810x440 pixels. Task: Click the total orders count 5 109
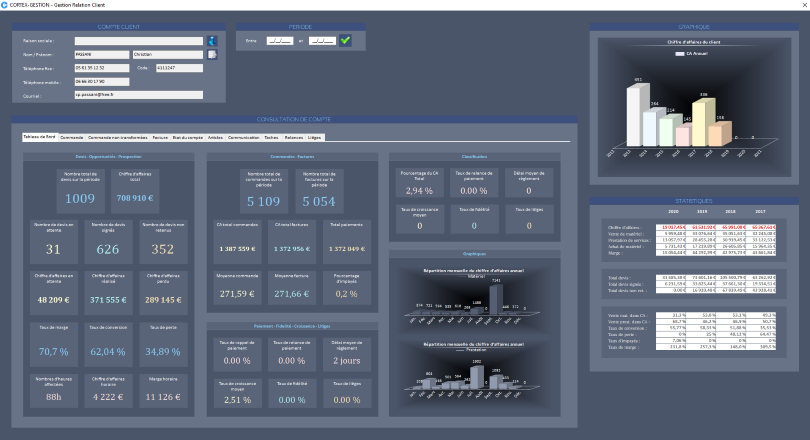click(x=263, y=201)
